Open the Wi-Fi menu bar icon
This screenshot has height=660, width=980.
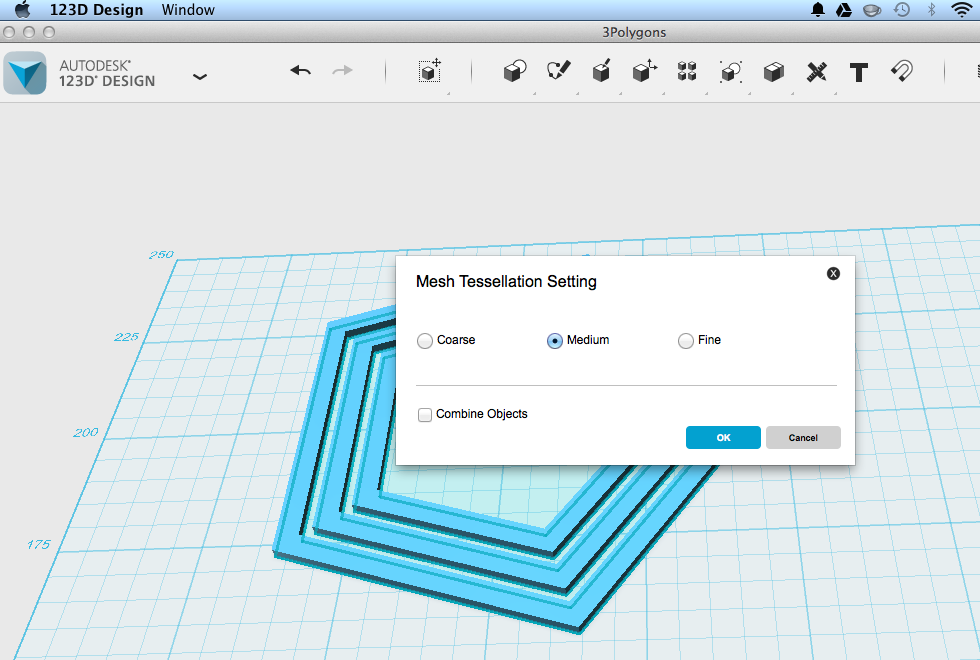point(961,9)
